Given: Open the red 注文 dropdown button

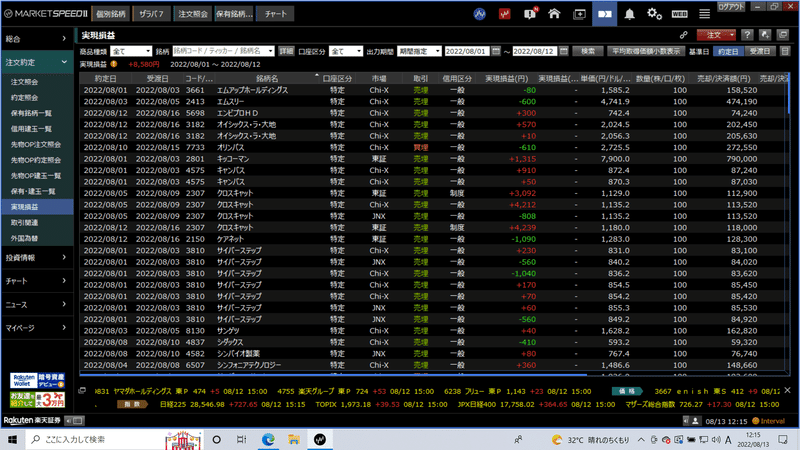Looking at the screenshot, I should click(716, 35).
